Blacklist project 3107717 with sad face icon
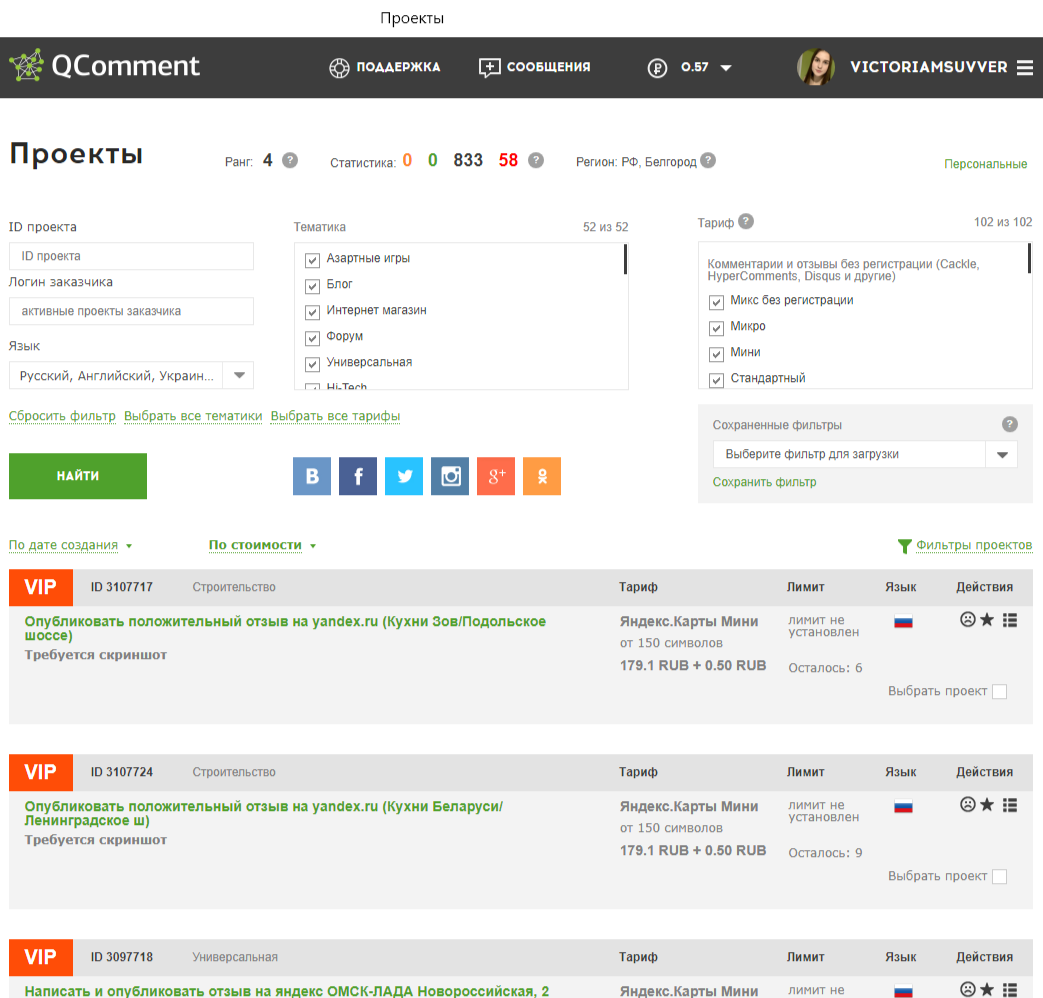Screen dimensions: 1043x998 tap(968, 619)
